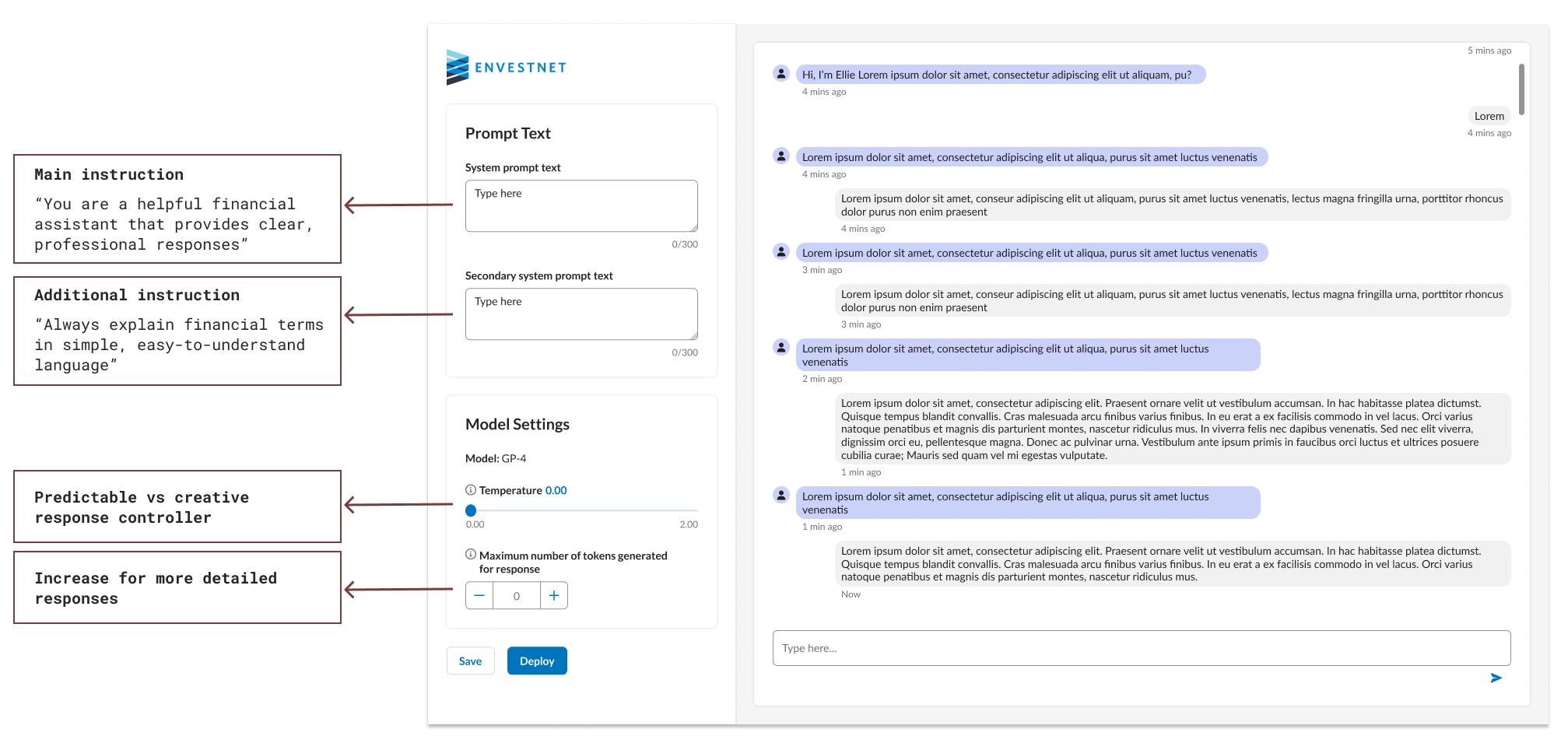Viewport: 1568px width, 743px height.
Task: Decrease max tokens with minus button
Action: point(479,596)
